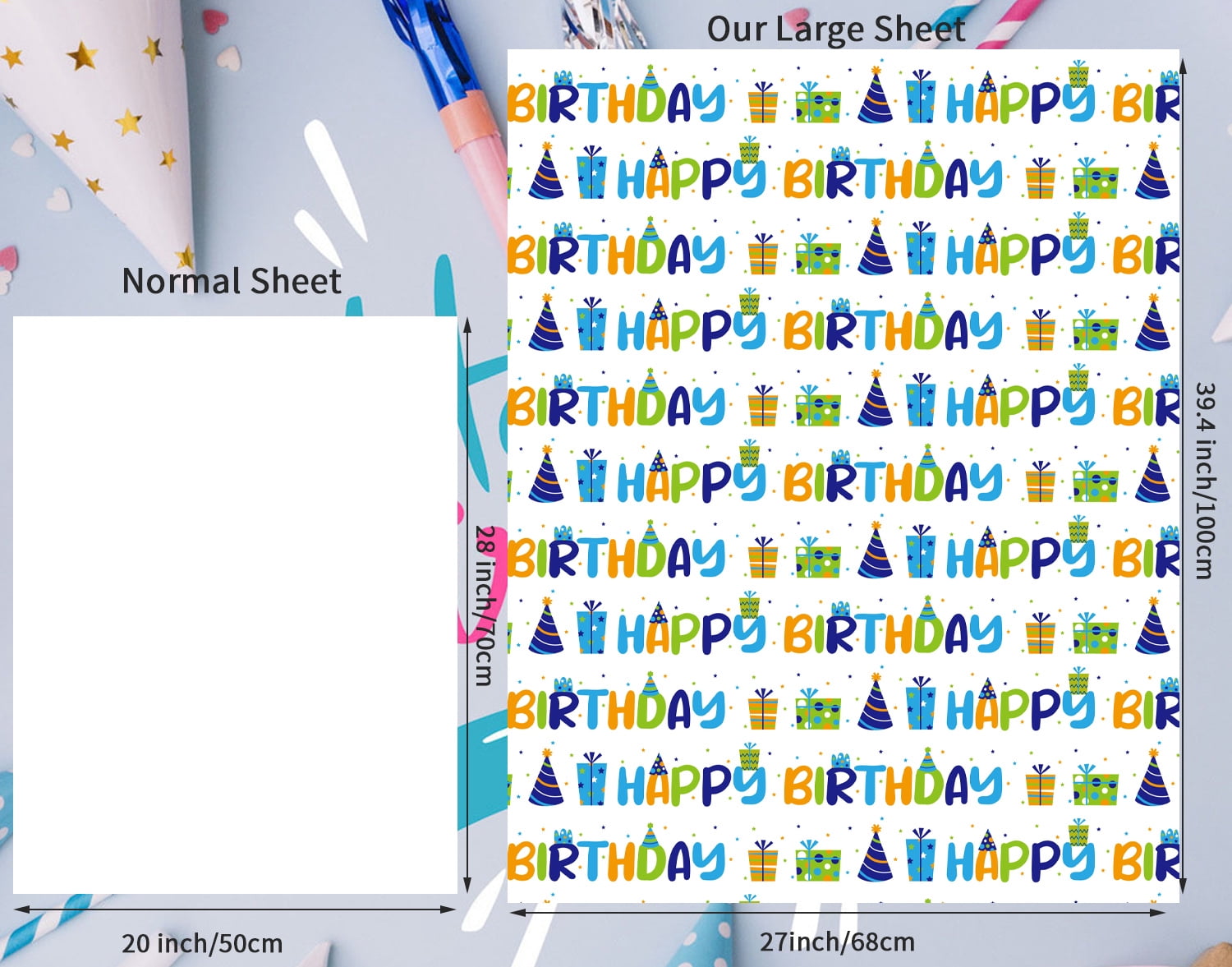Screen dimensions: 1232x967
Task: Click the "Normal Sheet" label
Action: click(x=231, y=281)
